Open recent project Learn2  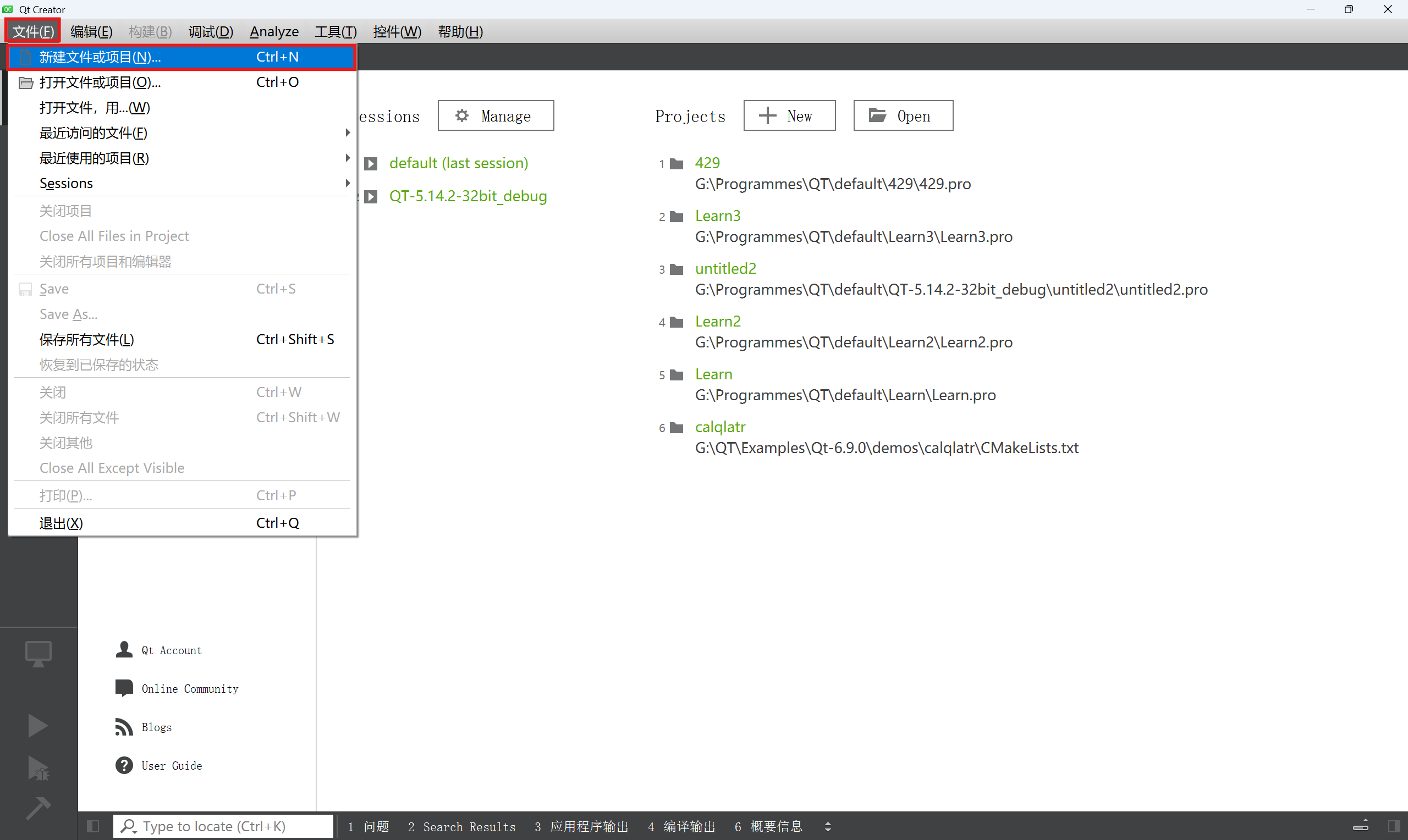[x=717, y=321]
